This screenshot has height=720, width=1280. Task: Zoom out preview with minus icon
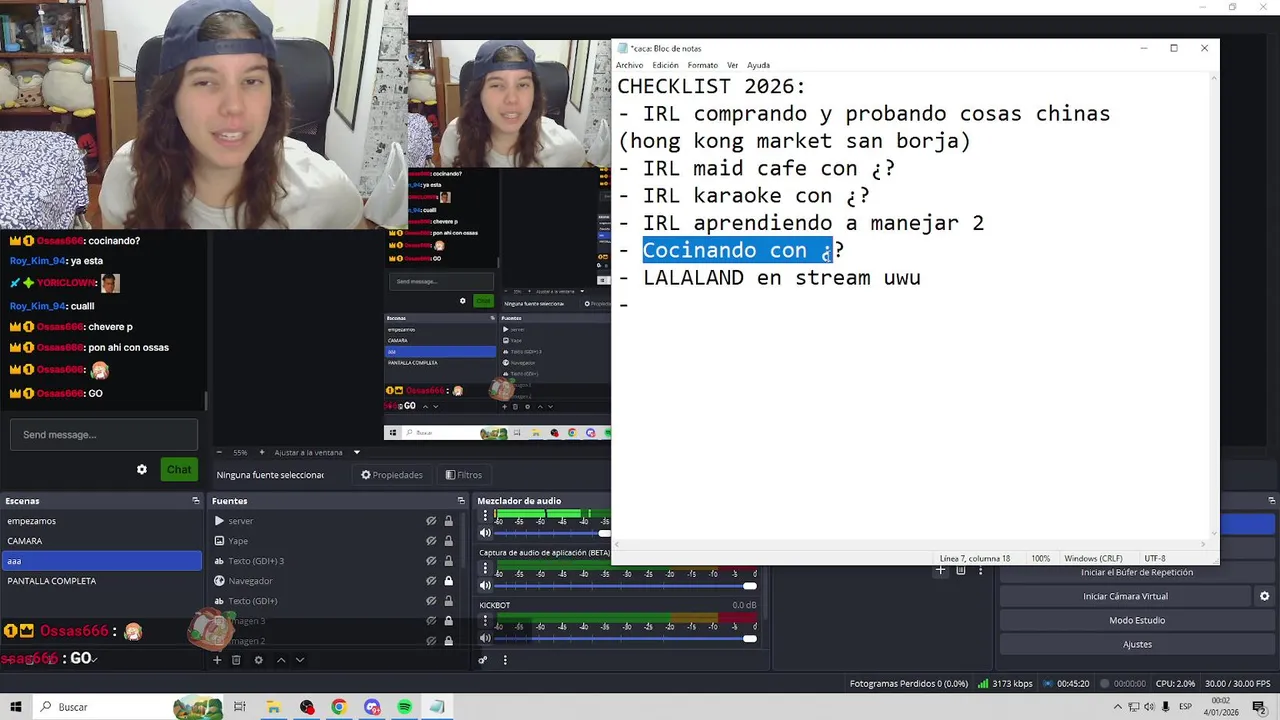coord(218,452)
